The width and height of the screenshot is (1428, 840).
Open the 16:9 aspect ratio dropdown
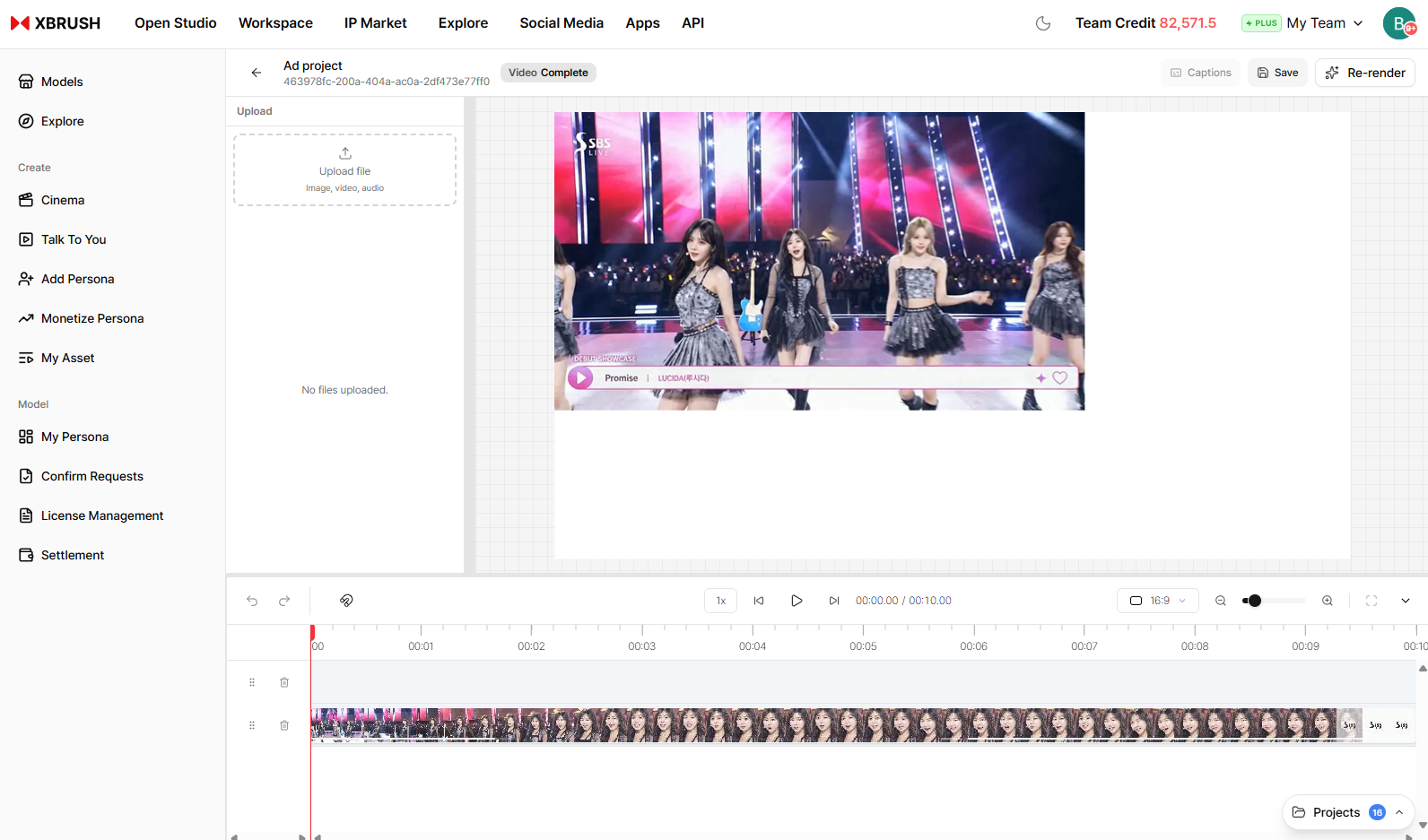click(1158, 601)
